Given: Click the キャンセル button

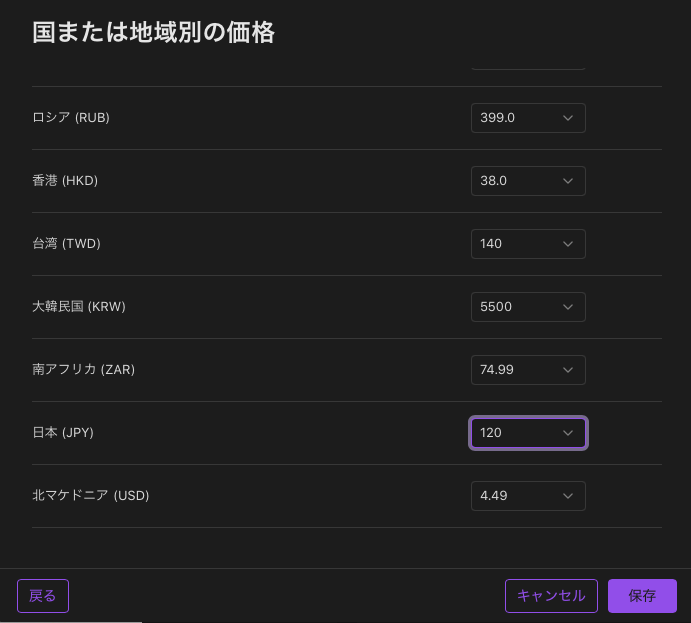Looking at the screenshot, I should pyautogui.click(x=551, y=596).
